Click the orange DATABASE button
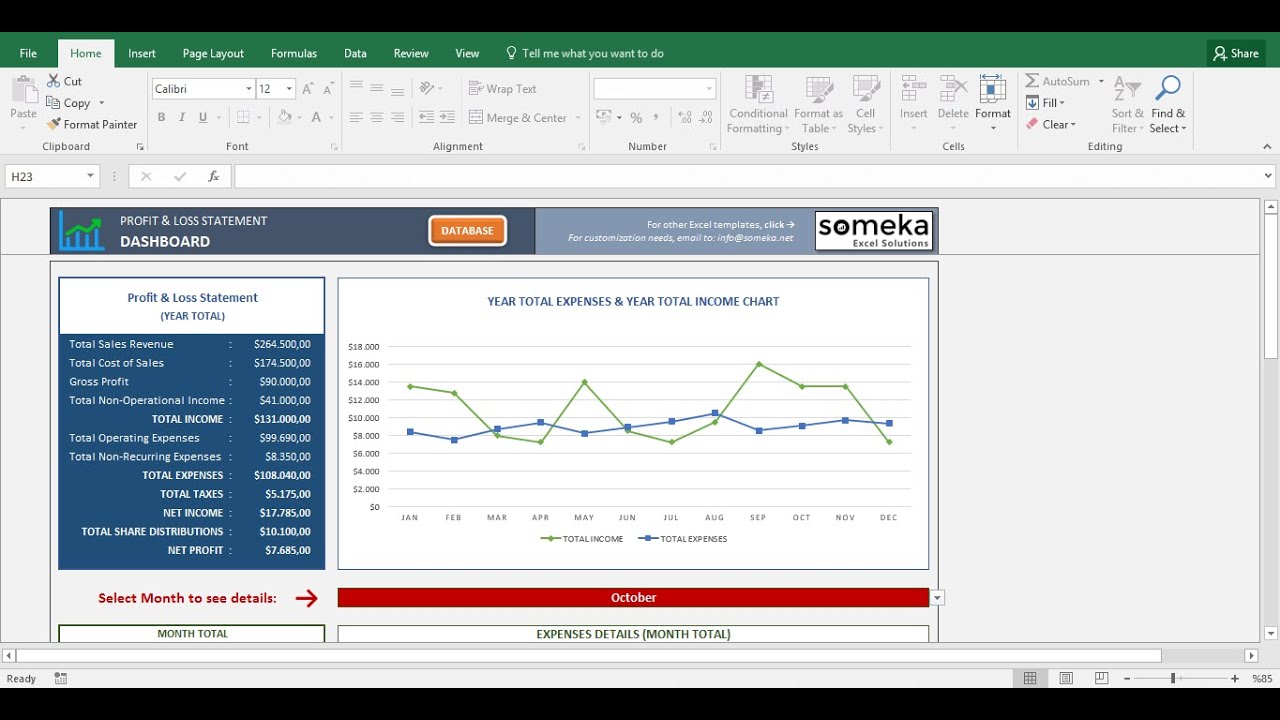This screenshot has height=720, width=1280. pyautogui.click(x=467, y=230)
